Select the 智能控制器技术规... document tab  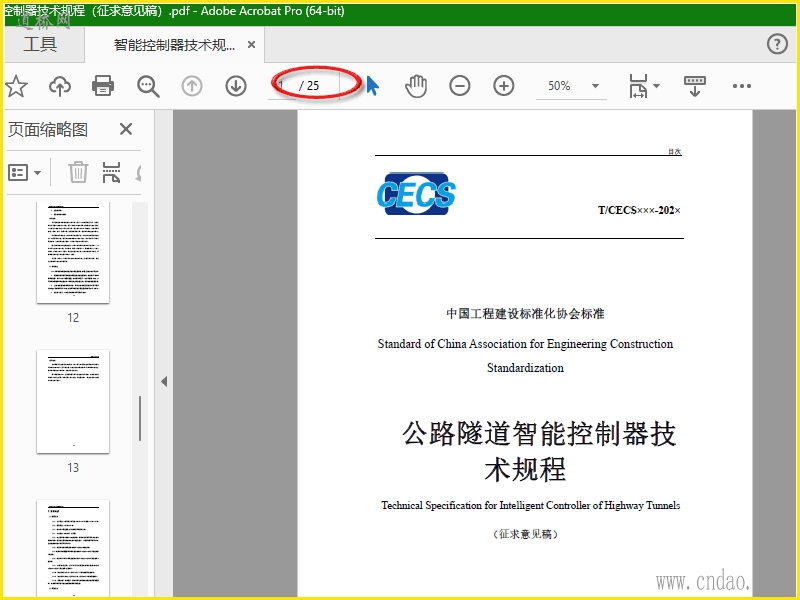point(174,45)
